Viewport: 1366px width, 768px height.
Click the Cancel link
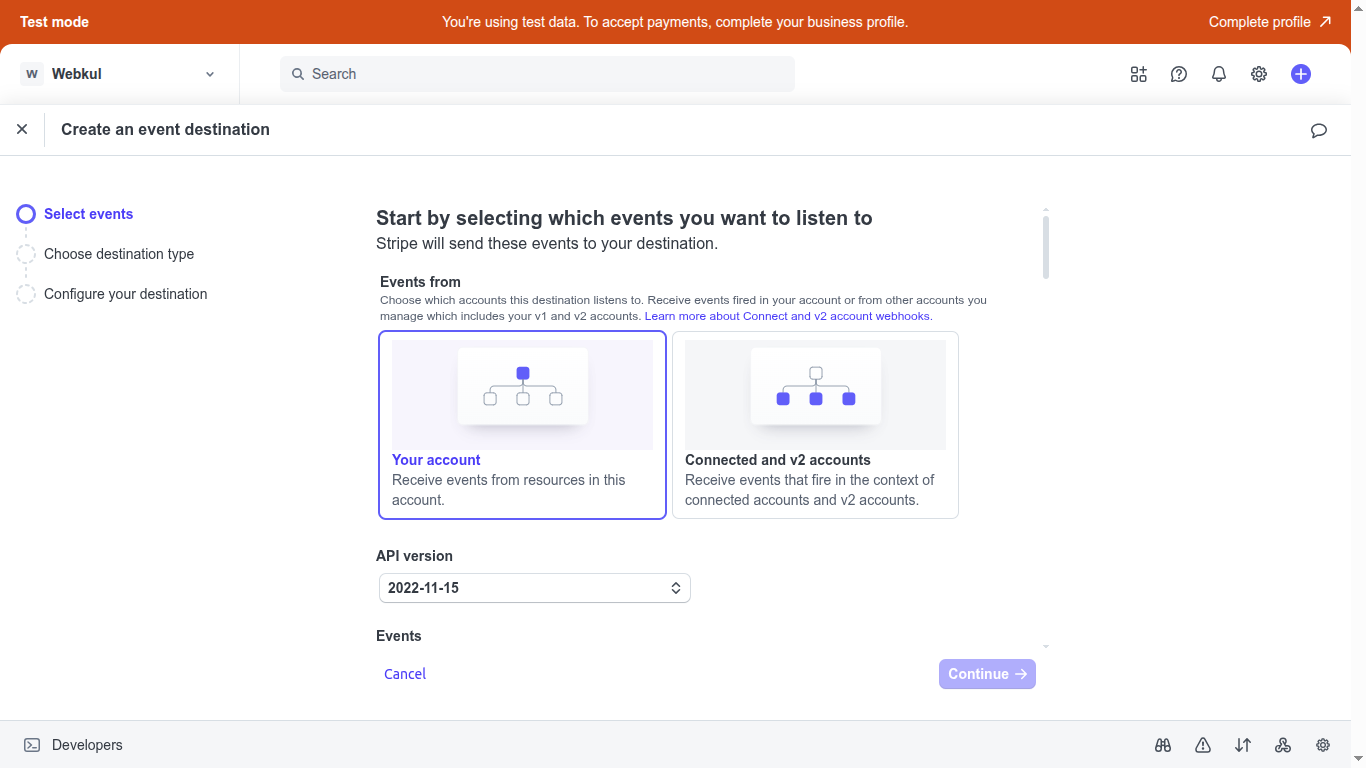[x=404, y=673]
